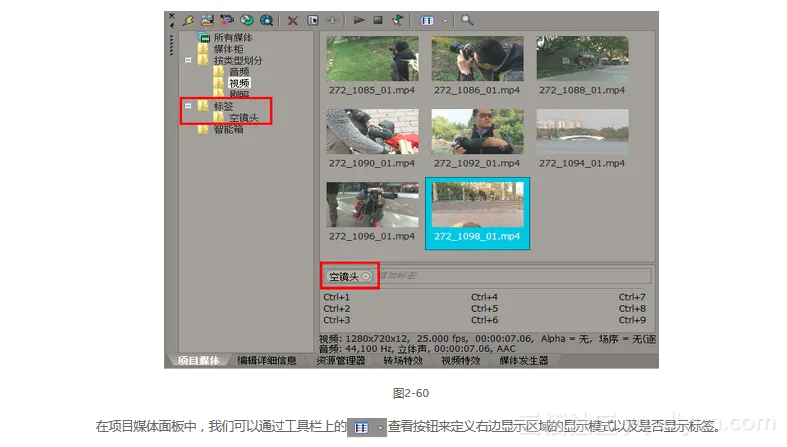Screen dimensions: 787x447
Task: Switch to the 编辑详细信息 tab
Action: coord(267,361)
